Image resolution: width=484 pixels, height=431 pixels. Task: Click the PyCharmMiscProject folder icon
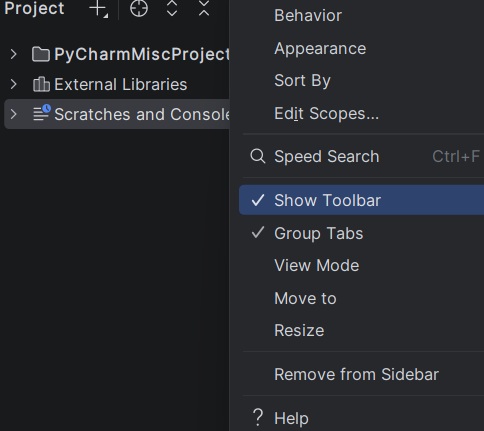[41, 54]
